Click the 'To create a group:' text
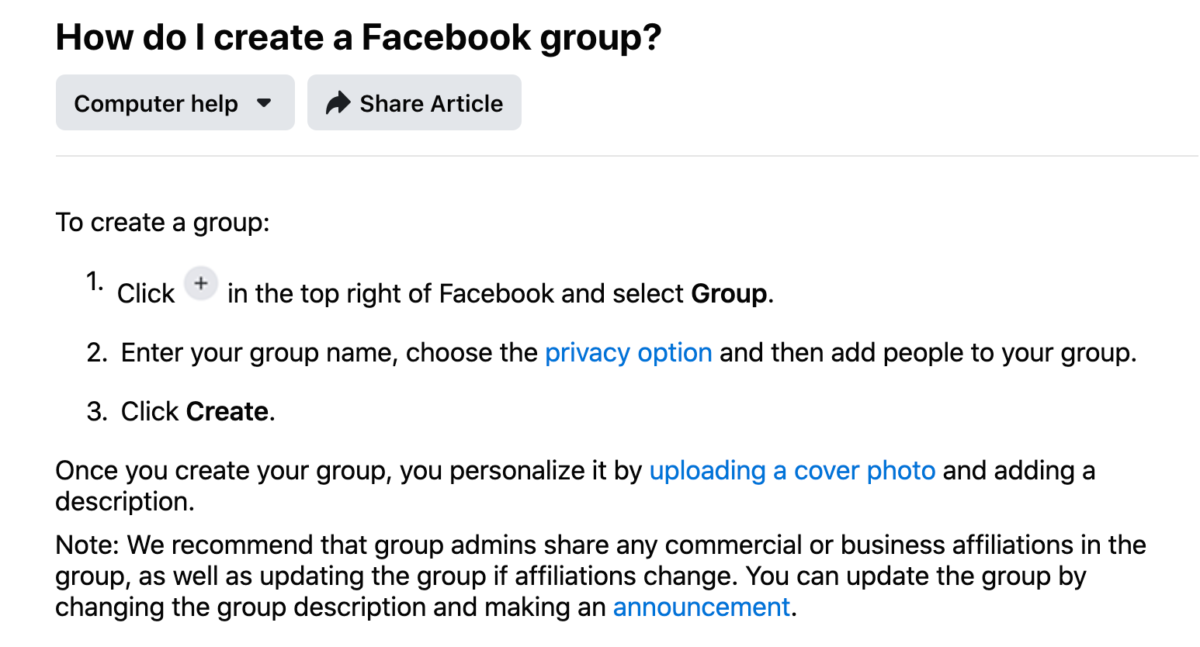 pyautogui.click(x=163, y=222)
